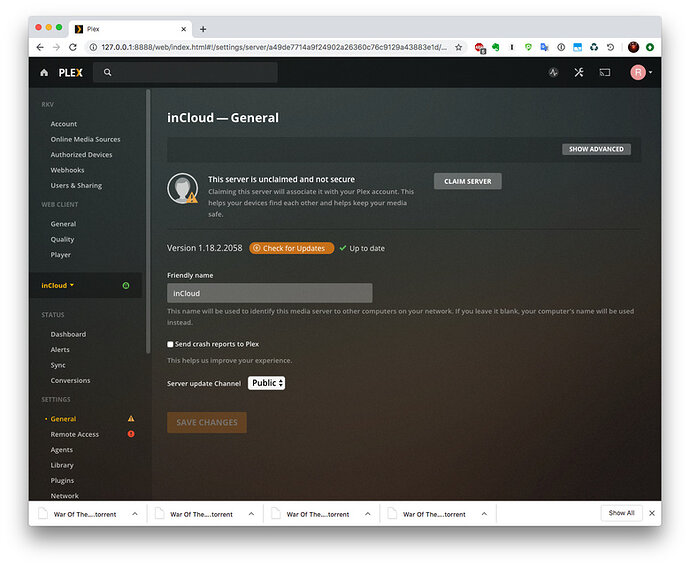Toggle Send crash reports to Plex checkbox
690x566 pixels.
point(170,344)
